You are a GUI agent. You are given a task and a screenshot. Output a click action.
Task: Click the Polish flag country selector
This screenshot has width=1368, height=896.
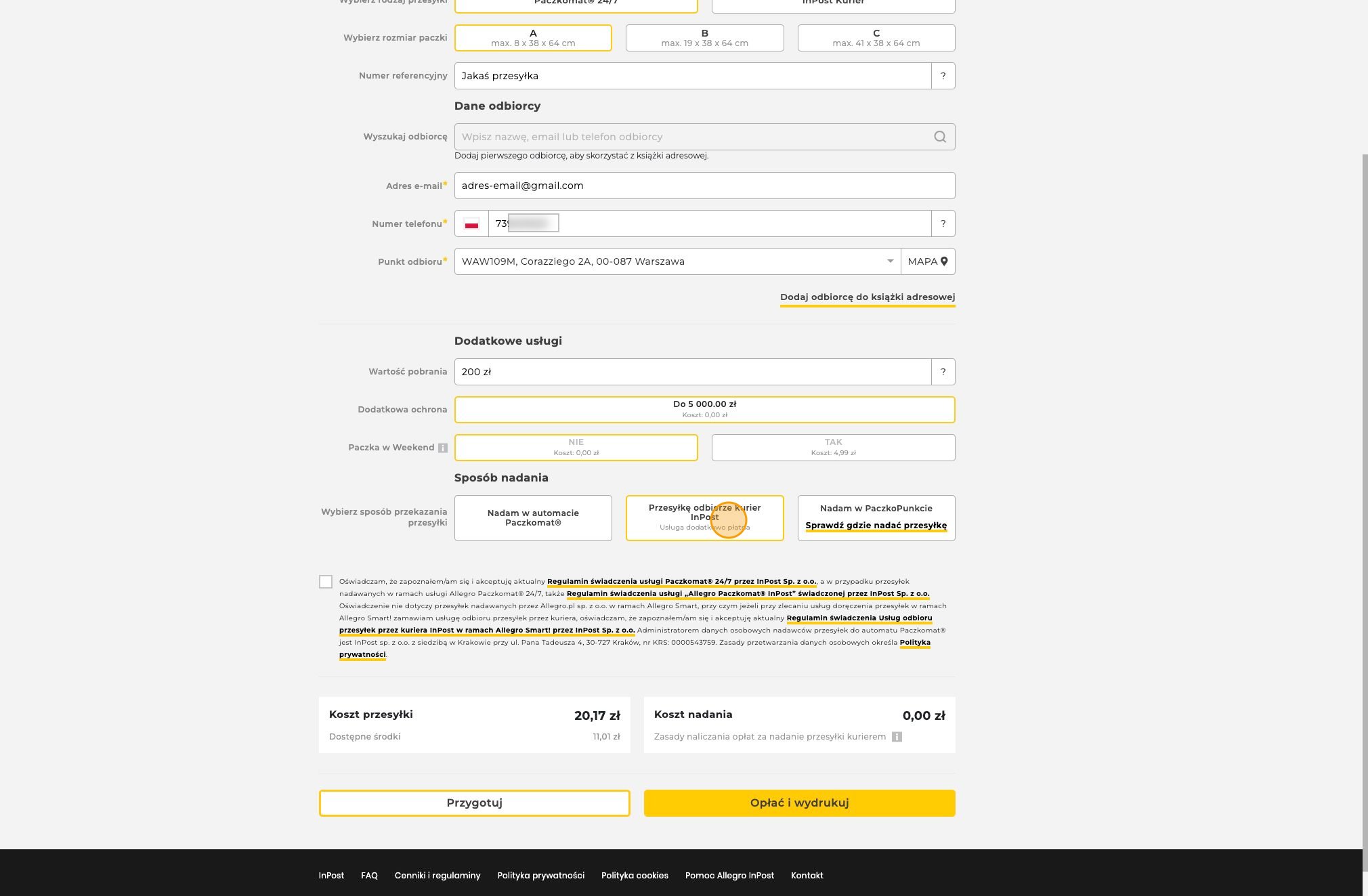(471, 223)
